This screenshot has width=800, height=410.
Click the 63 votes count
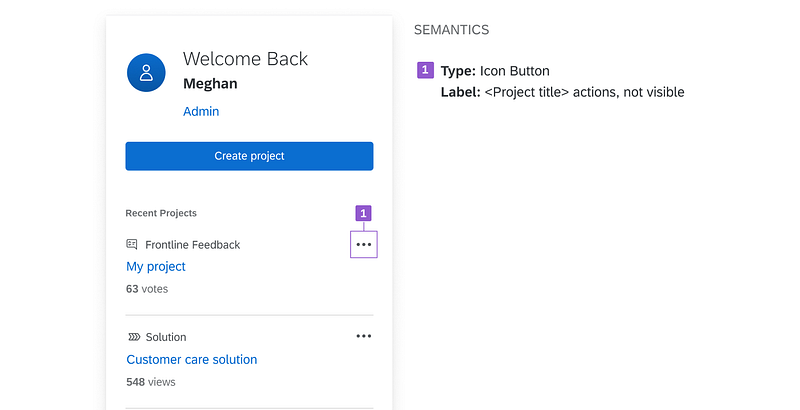[147, 289]
